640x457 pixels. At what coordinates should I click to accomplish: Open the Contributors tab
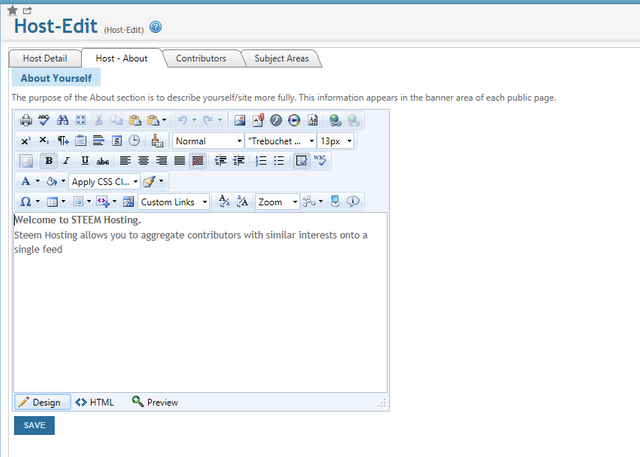[201, 59]
